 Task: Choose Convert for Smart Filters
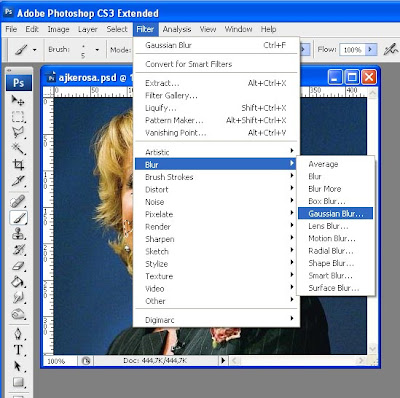pyautogui.click(x=216, y=64)
